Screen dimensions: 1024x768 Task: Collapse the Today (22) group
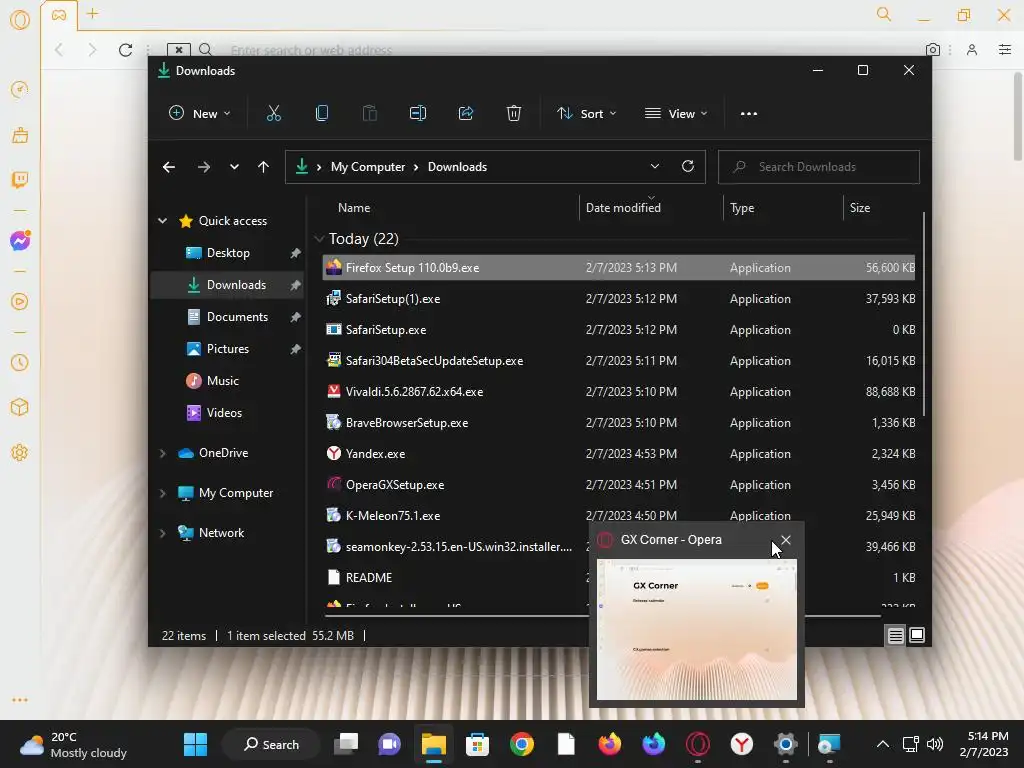[x=319, y=239]
